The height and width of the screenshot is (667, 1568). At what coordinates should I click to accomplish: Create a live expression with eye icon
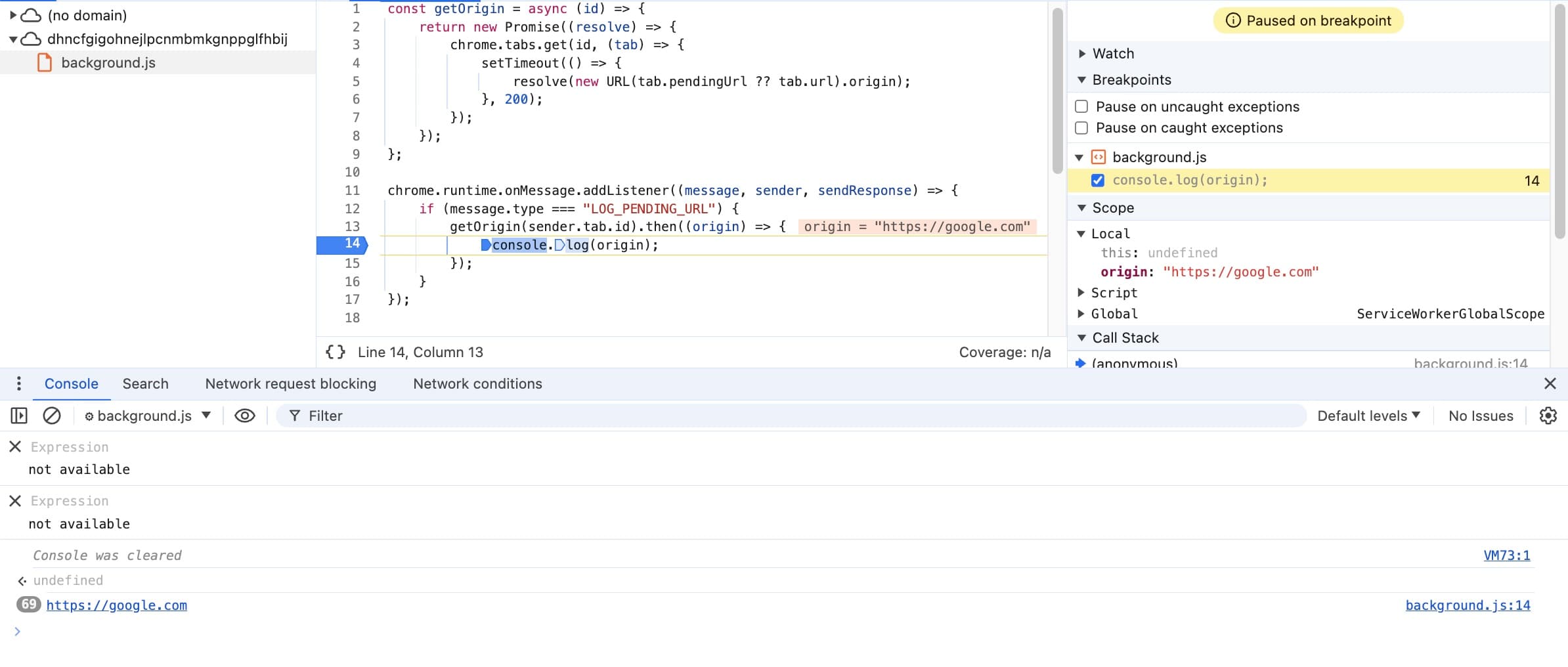(245, 416)
